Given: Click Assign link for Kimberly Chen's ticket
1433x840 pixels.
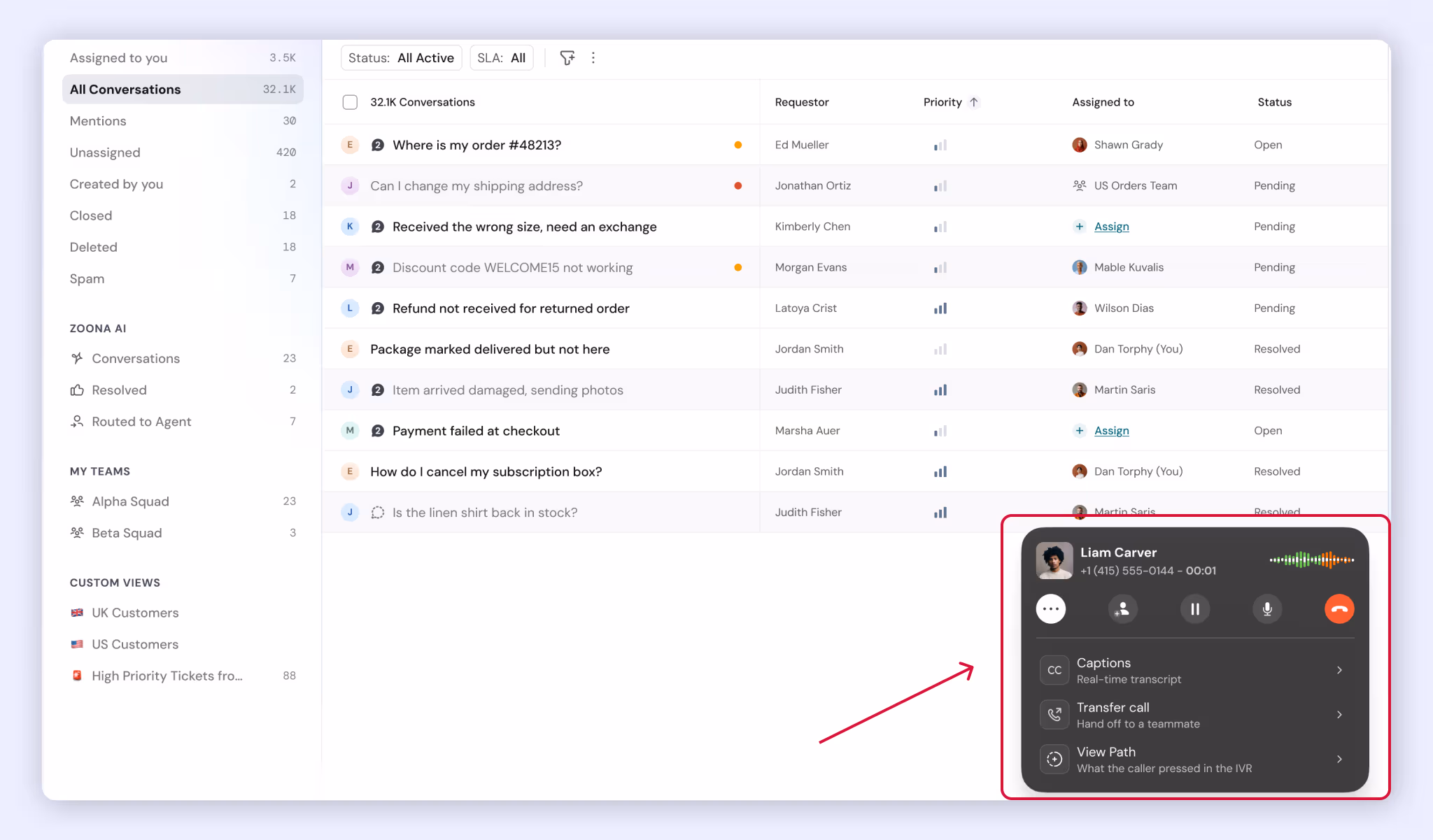Looking at the screenshot, I should pyautogui.click(x=1112, y=227).
